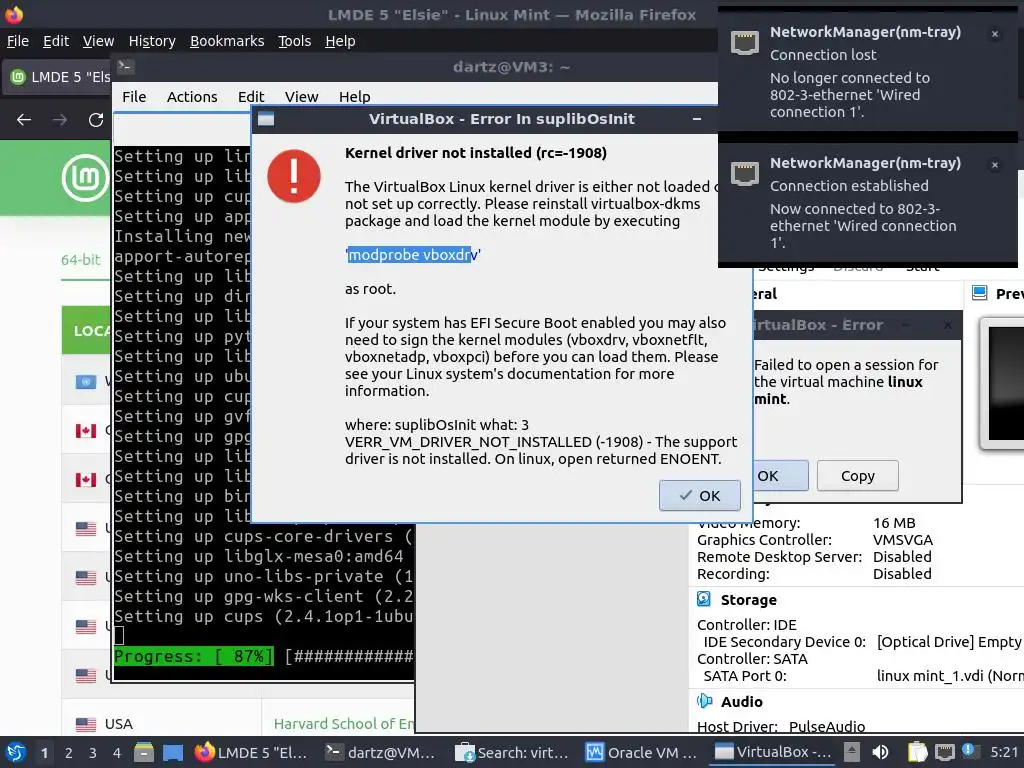Switch to workspace 3

[93, 753]
